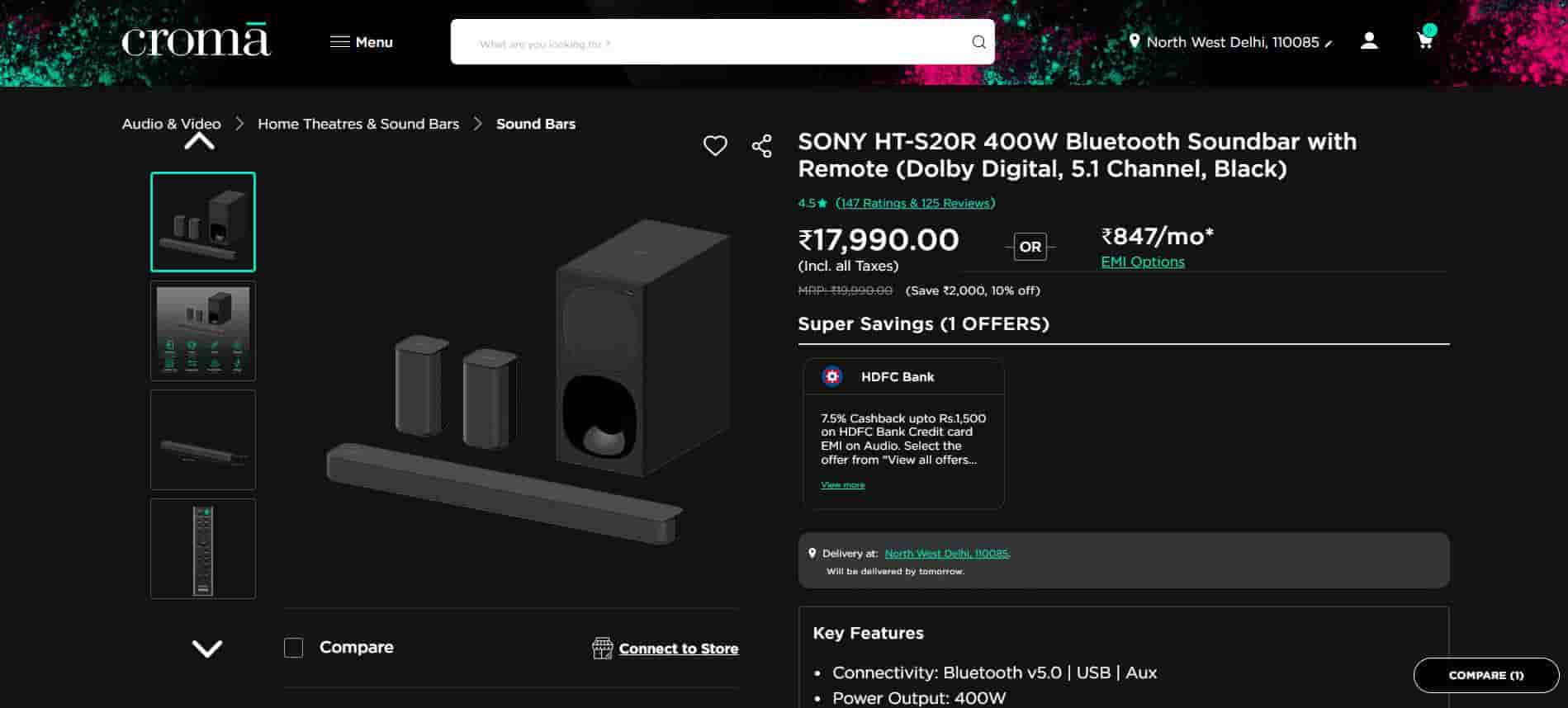Open the 147 Ratings & 125 Reviews link
The image size is (1568, 708).
tap(915, 203)
